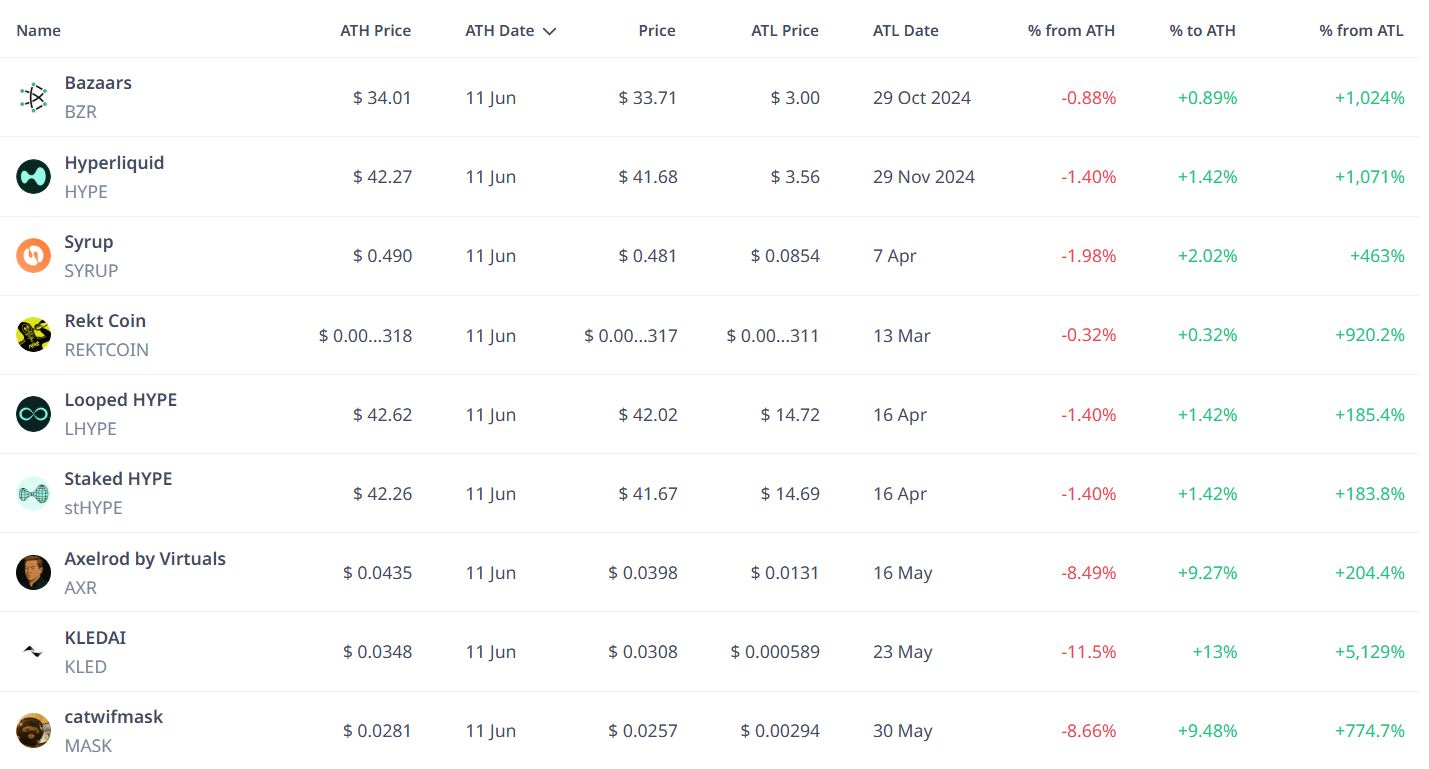1429x769 pixels.
Task: Click the Bazaars coin logo icon
Action: click(x=33, y=97)
